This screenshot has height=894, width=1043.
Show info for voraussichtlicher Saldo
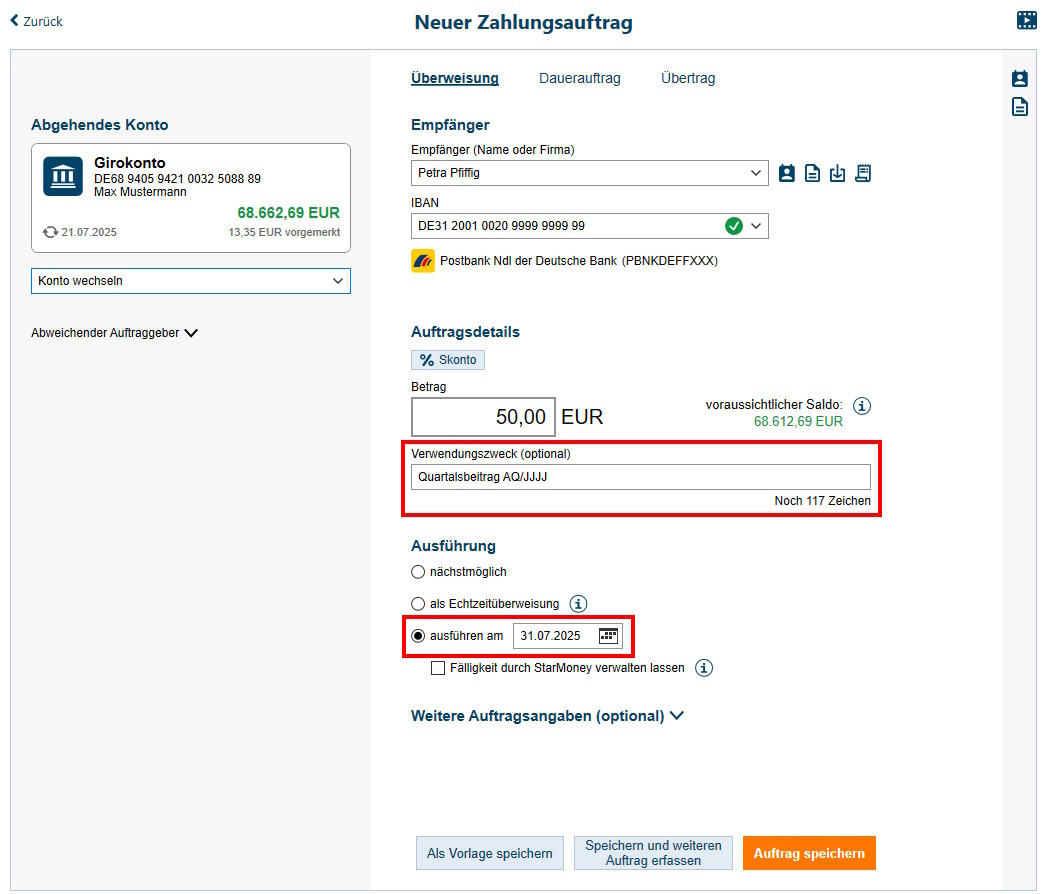863,405
